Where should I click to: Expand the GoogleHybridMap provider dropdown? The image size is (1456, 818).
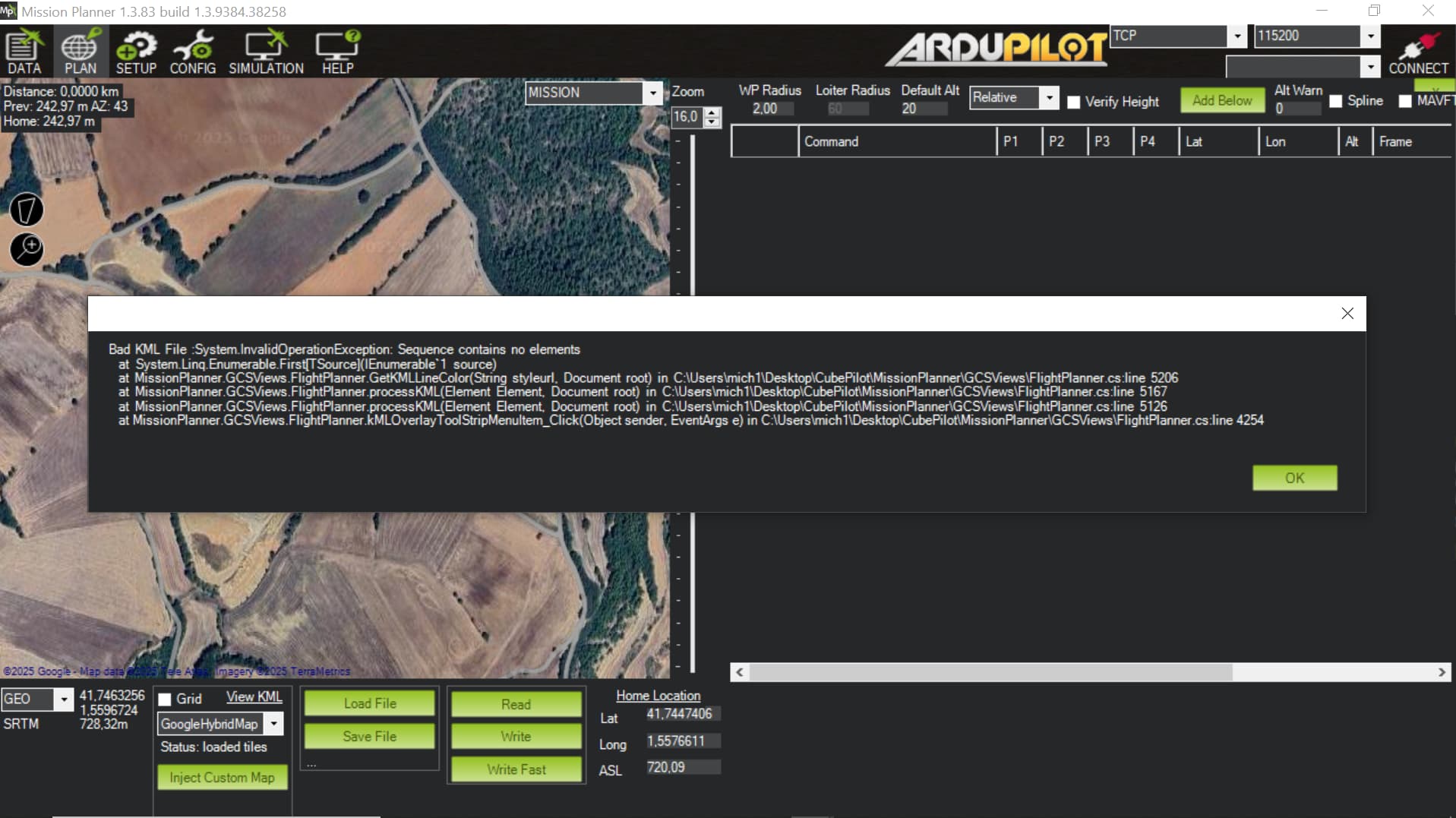click(274, 724)
